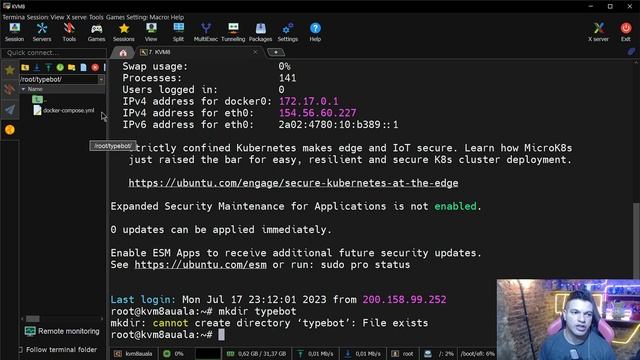Open the Servers toolbar icon

(x=42, y=32)
